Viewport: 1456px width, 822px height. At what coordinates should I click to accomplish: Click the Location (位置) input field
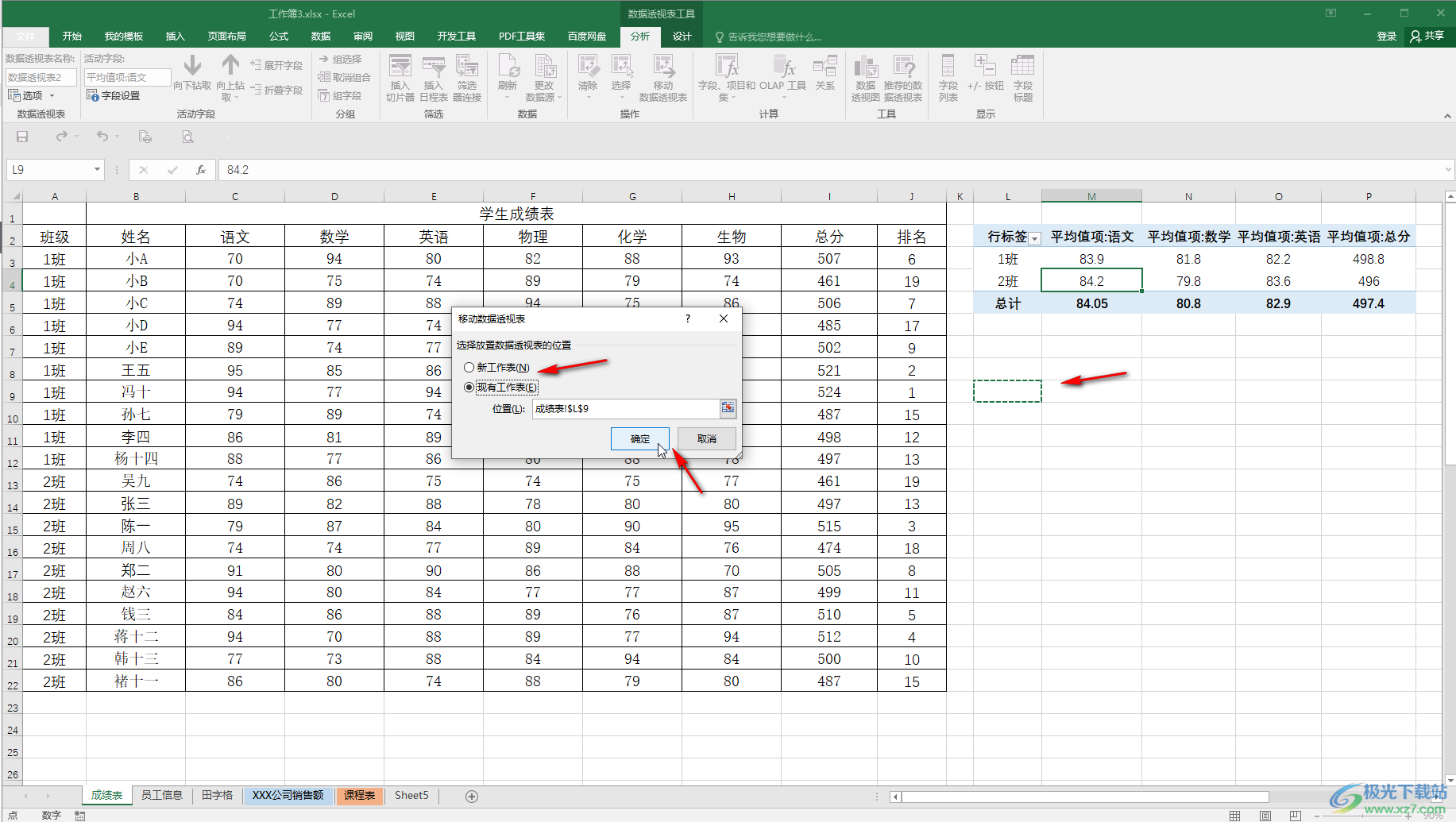[x=626, y=408]
